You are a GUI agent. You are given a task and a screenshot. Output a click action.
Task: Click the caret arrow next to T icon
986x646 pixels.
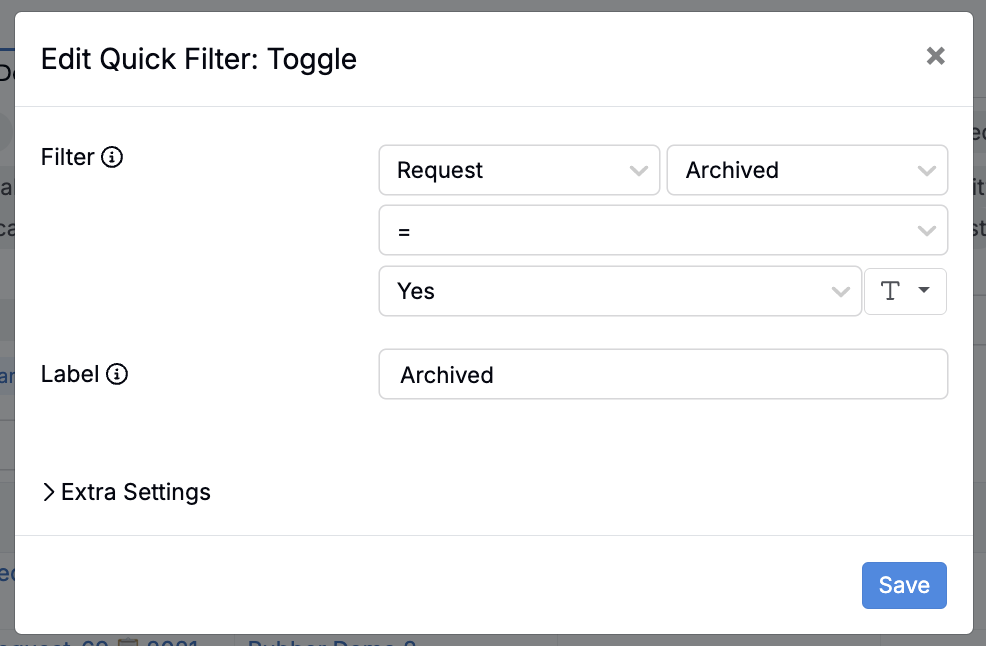[x=924, y=290]
